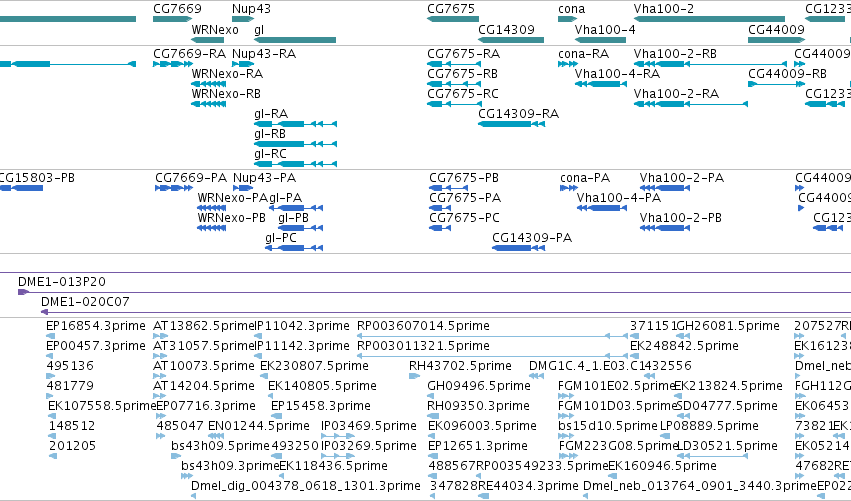Select the RP003011321.5prime EST
The height and width of the screenshot is (501, 851).
click(x=492, y=356)
